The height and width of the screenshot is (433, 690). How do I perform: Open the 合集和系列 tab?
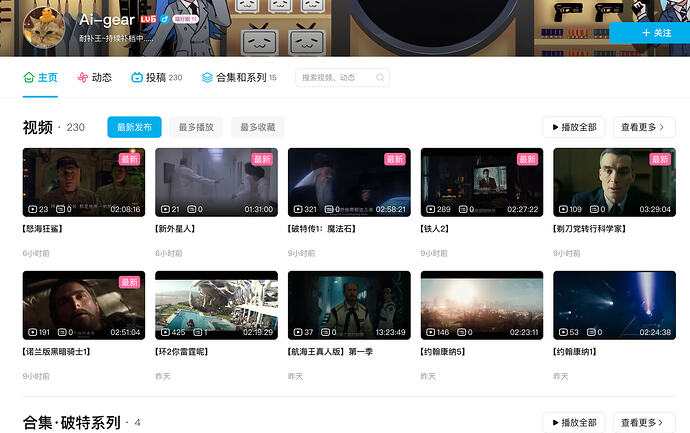tap(239, 78)
